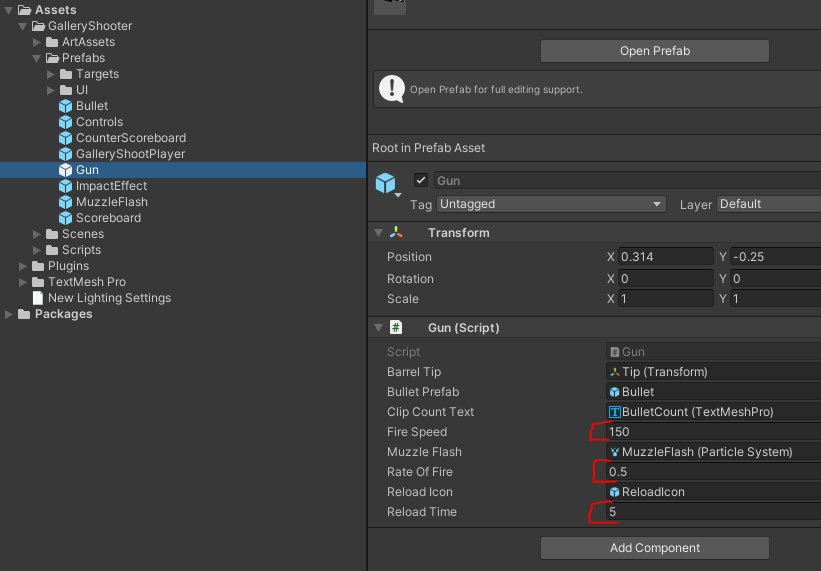Viewport: 821px width, 571px height.
Task: Click the Add Component button
Action: [x=654, y=548]
